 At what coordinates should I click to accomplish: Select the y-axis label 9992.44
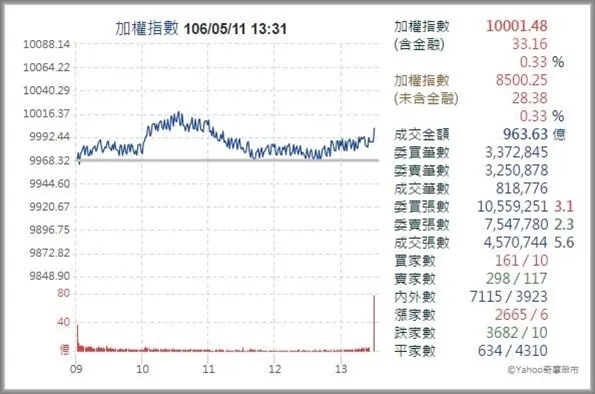pos(50,137)
